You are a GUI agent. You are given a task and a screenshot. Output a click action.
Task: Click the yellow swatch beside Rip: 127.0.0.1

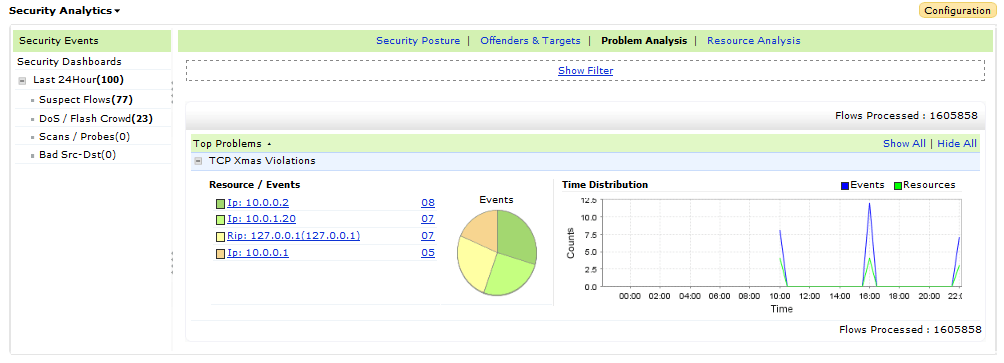pyautogui.click(x=220, y=236)
